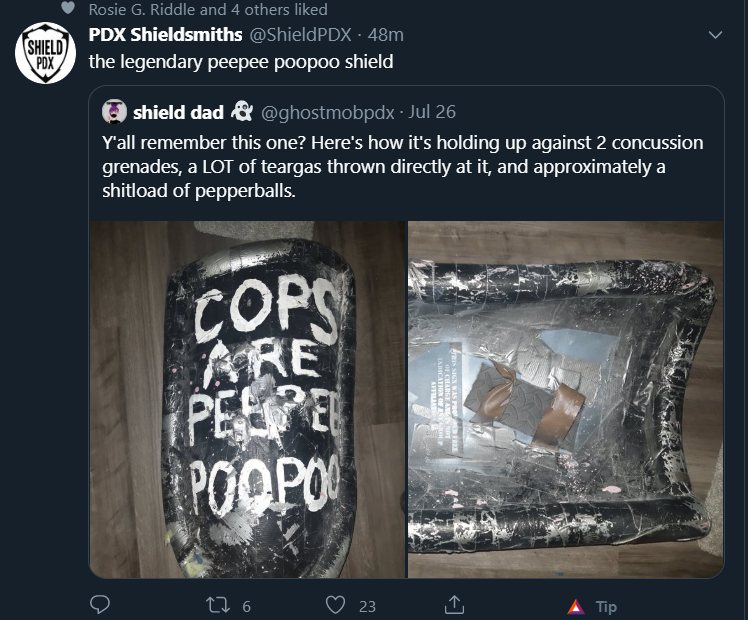Like the tweet with the heart icon
Viewport: 748px width, 620px height.
pyautogui.click(x=335, y=605)
